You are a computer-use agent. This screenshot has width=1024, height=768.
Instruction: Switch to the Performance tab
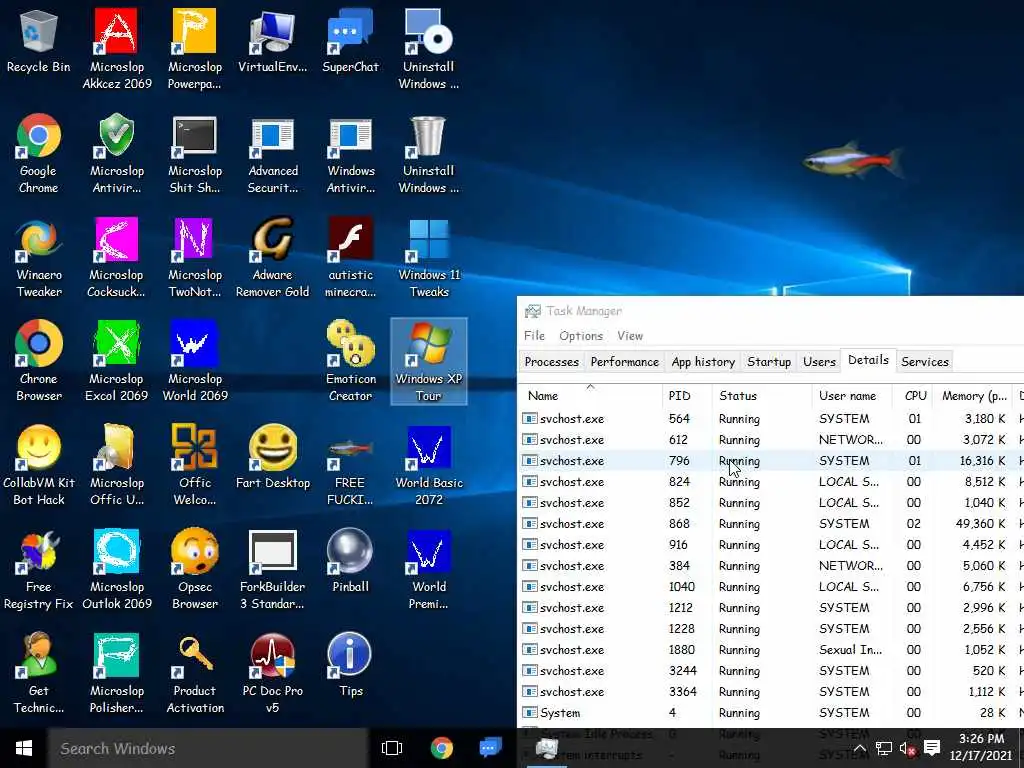click(625, 362)
